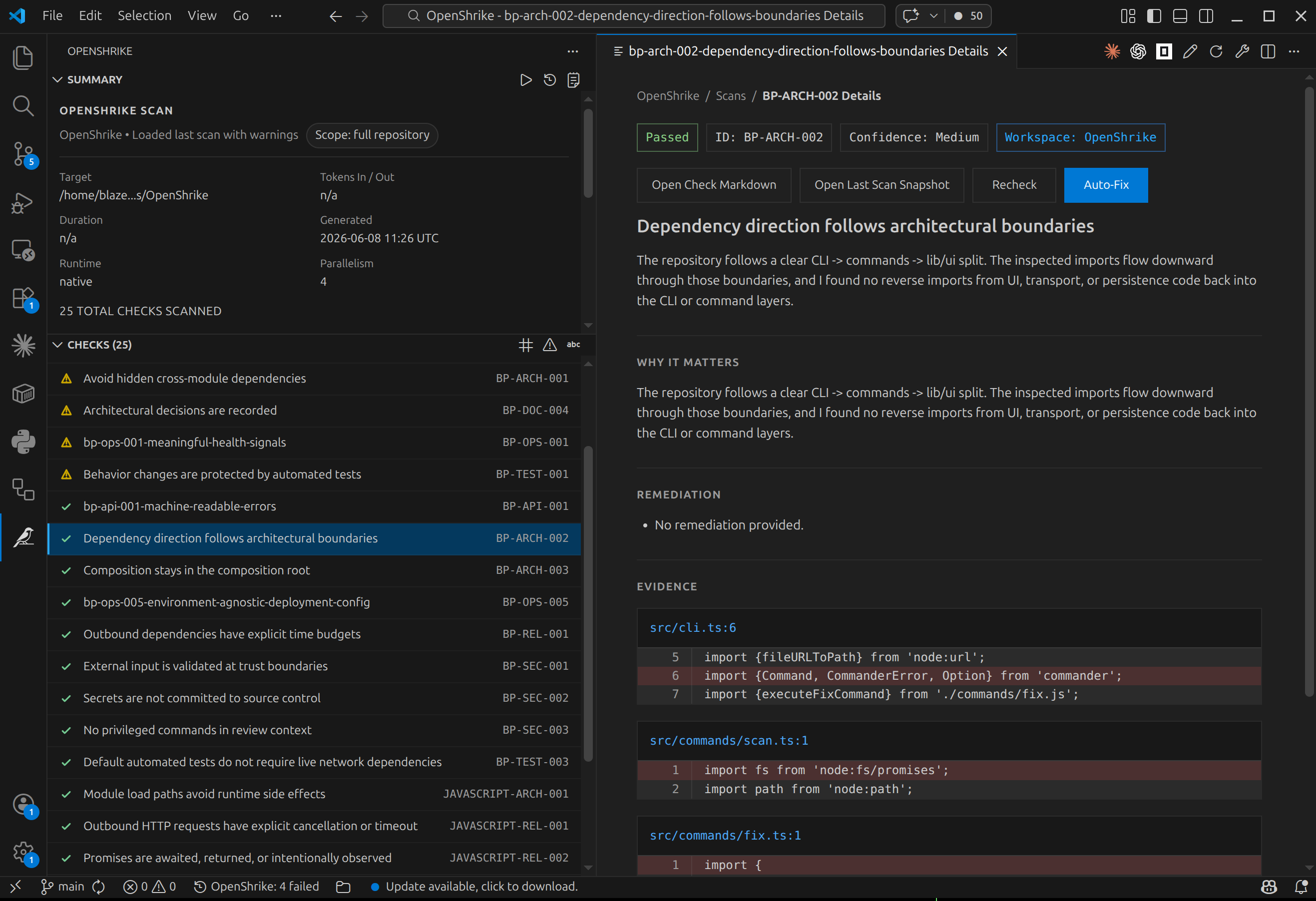Open report icon in Summary header

573,80
